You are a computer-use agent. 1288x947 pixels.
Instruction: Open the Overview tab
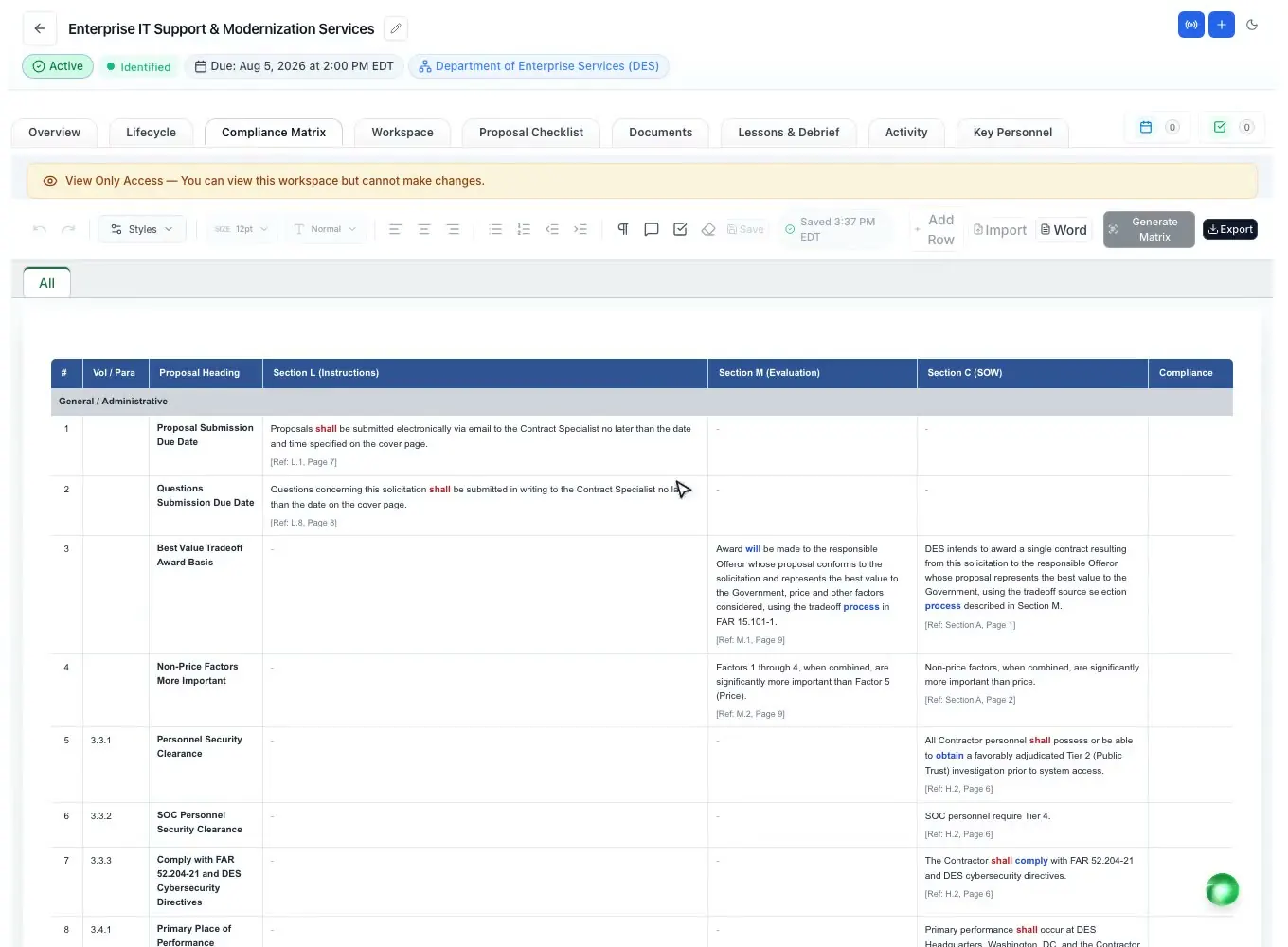pos(54,133)
